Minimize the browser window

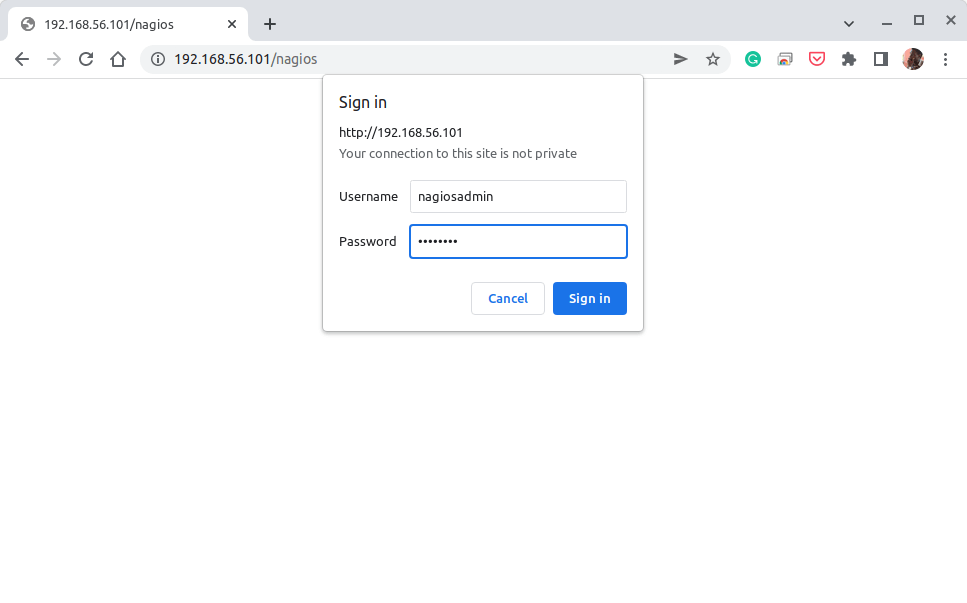click(887, 23)
